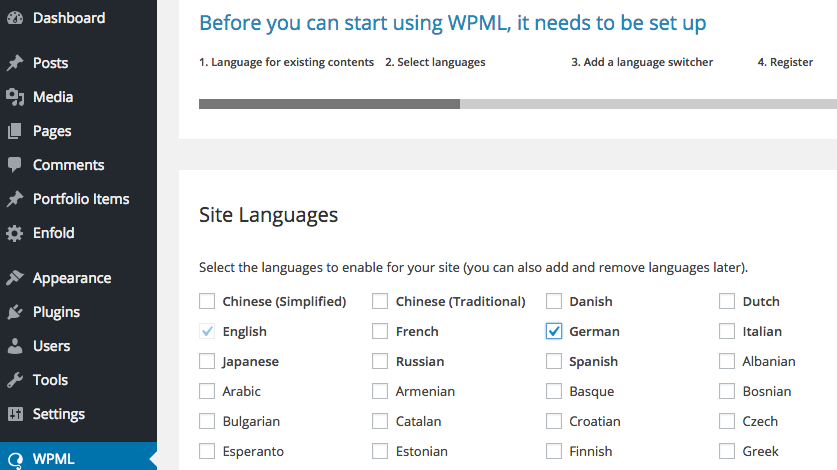Viewport: 837px width, 470px height.
Task: Click step '1. Language for existing contents'
Action: tap(286, 62)
